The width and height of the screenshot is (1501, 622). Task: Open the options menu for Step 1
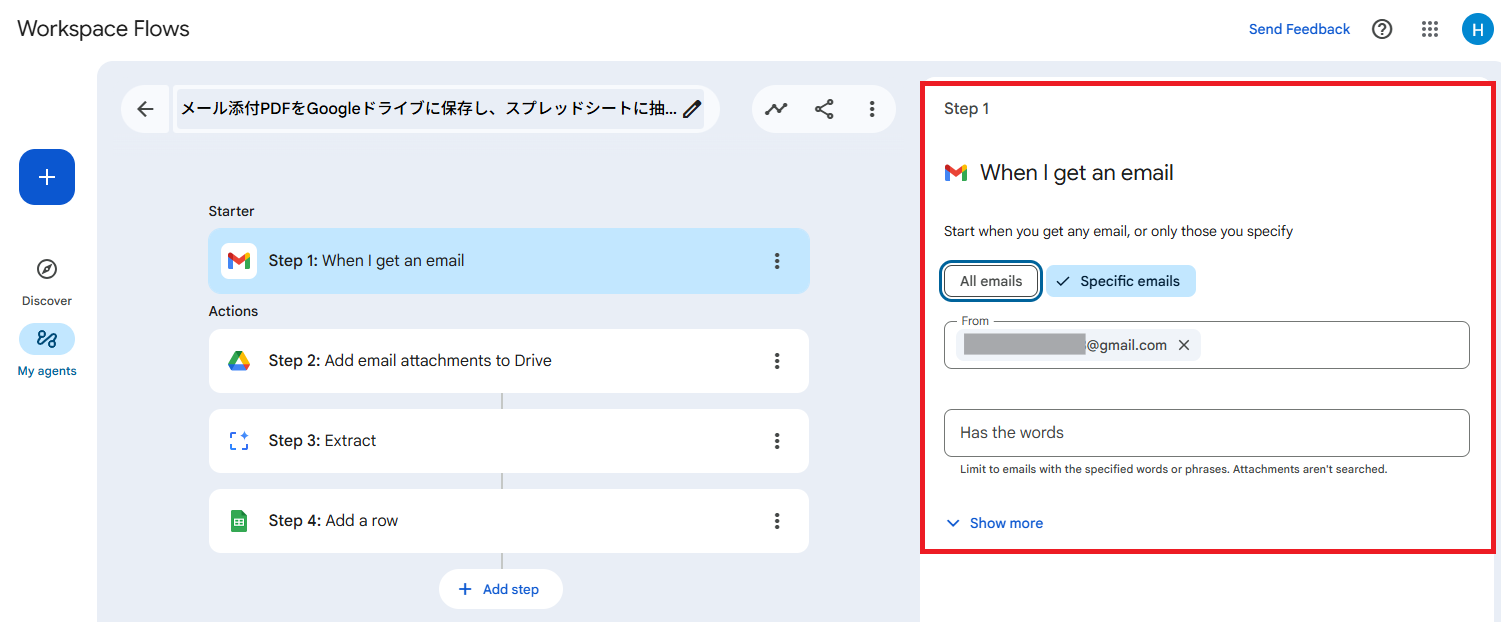pos(777,261)
